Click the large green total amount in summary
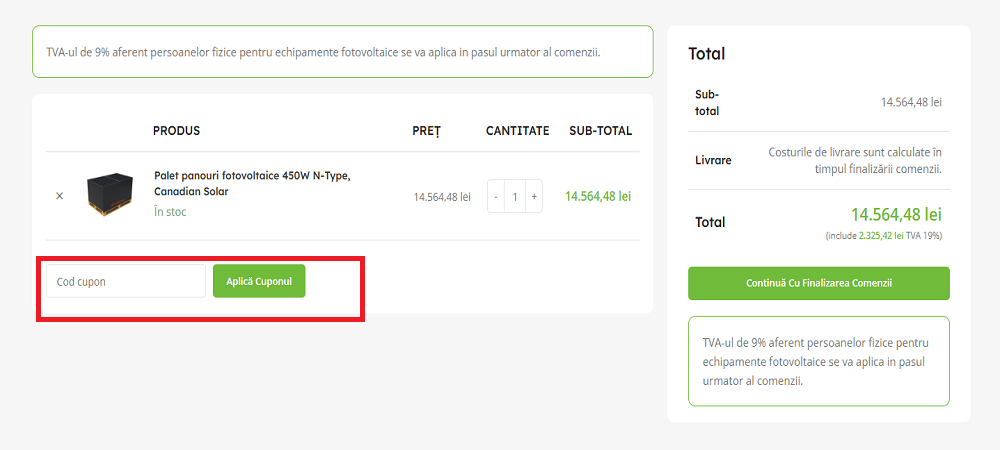The width and height of the screenshot is (1000, 450). [896, 215]
